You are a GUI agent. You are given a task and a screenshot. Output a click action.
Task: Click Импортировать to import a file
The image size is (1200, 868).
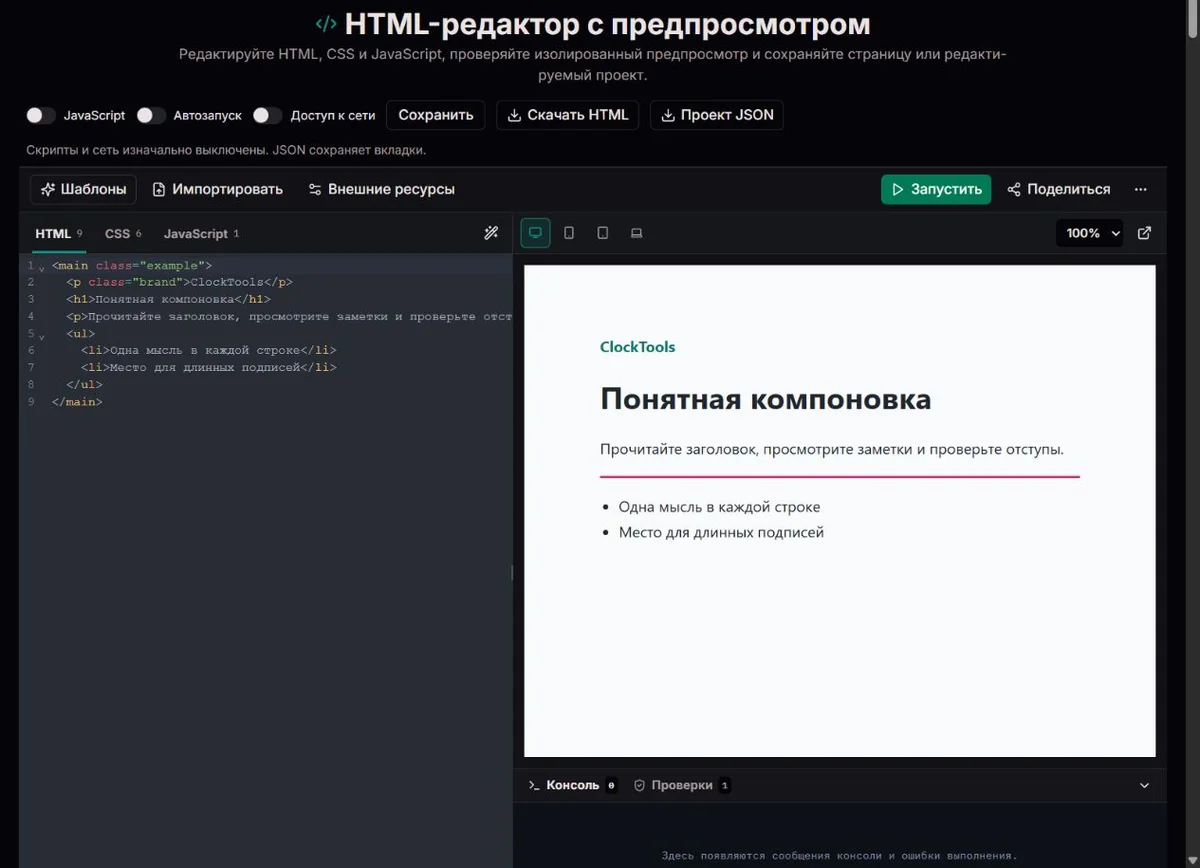(x=218, y=189)
